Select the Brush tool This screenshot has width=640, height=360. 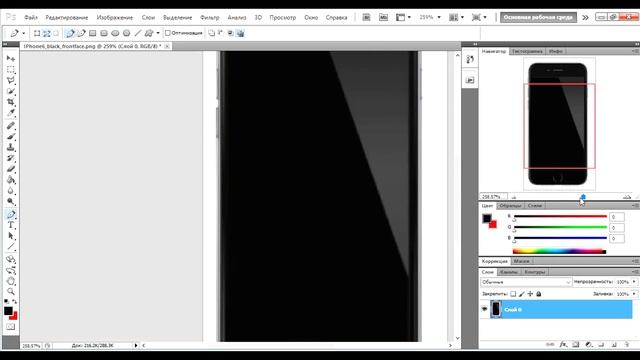point(11,137)
